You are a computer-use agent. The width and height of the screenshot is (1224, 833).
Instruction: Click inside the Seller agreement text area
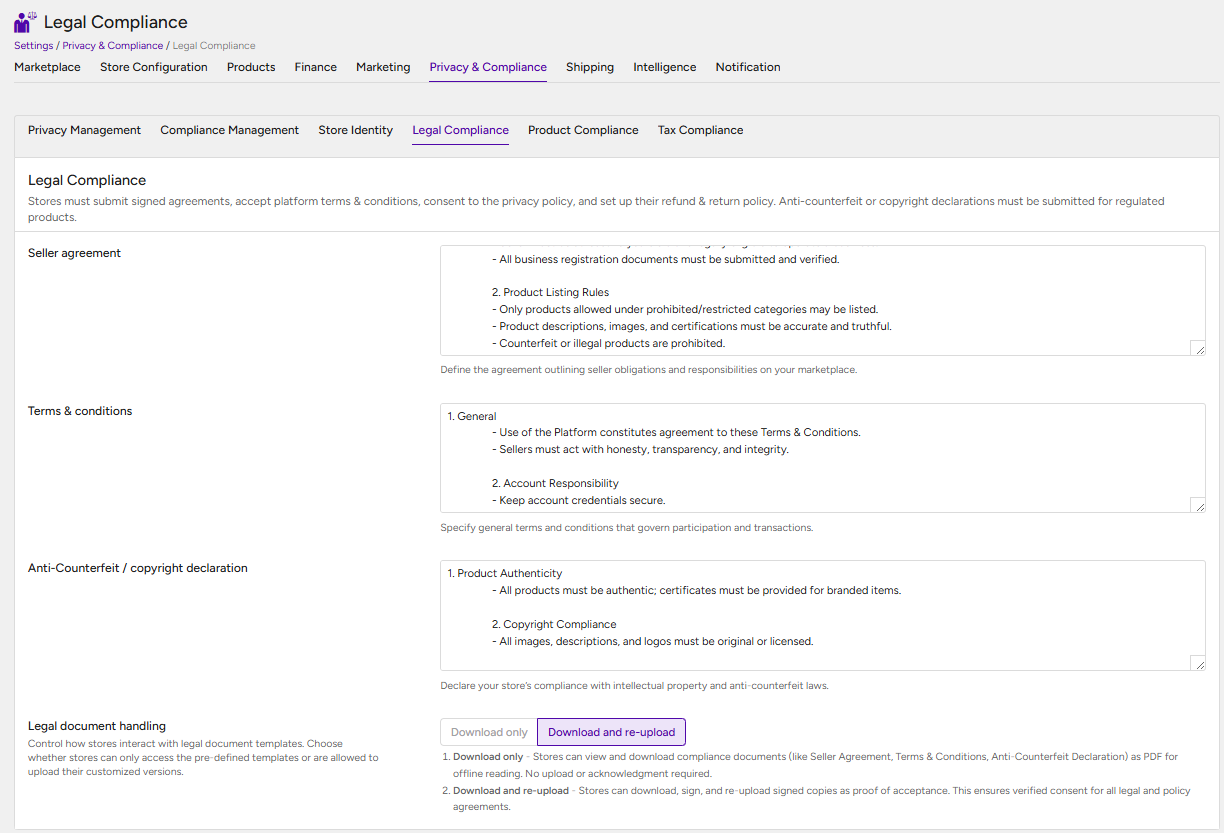click(822, 300)
